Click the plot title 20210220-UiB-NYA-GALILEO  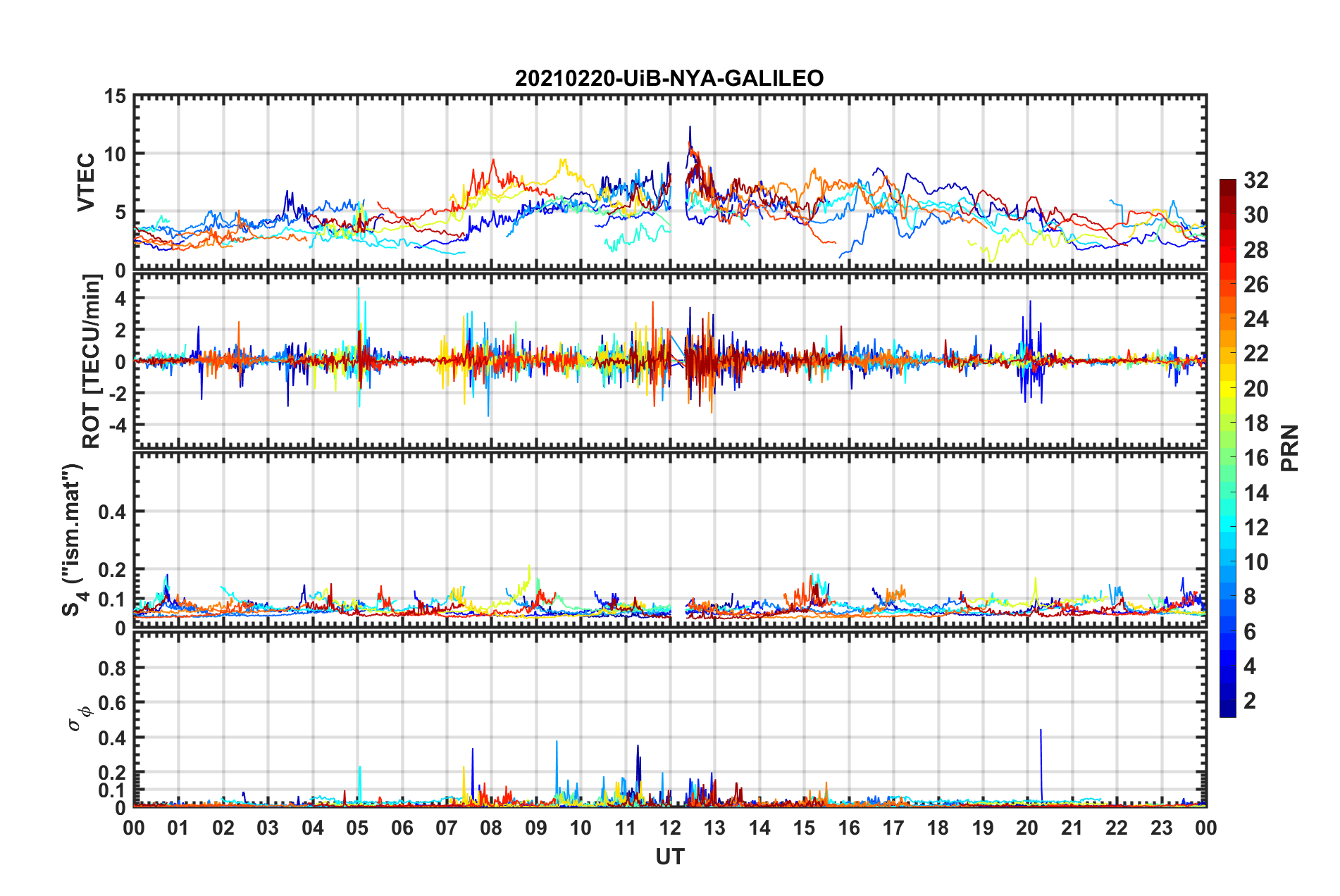coord(669,78)
